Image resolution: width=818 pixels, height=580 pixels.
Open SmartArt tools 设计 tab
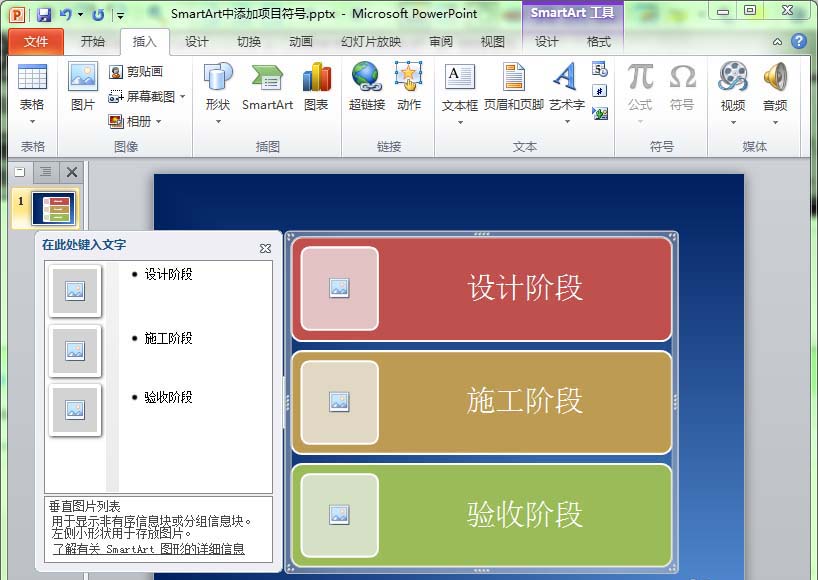coord(547,42)
